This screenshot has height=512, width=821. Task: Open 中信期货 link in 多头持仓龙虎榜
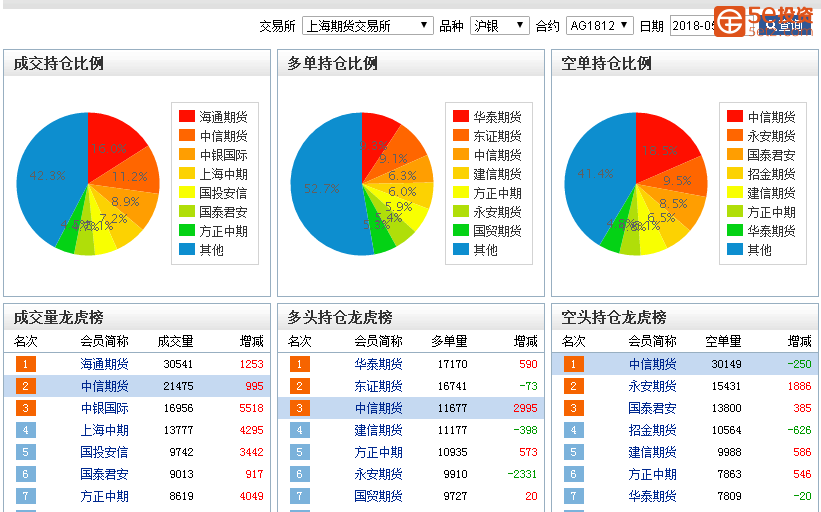(x=379, y=408)
